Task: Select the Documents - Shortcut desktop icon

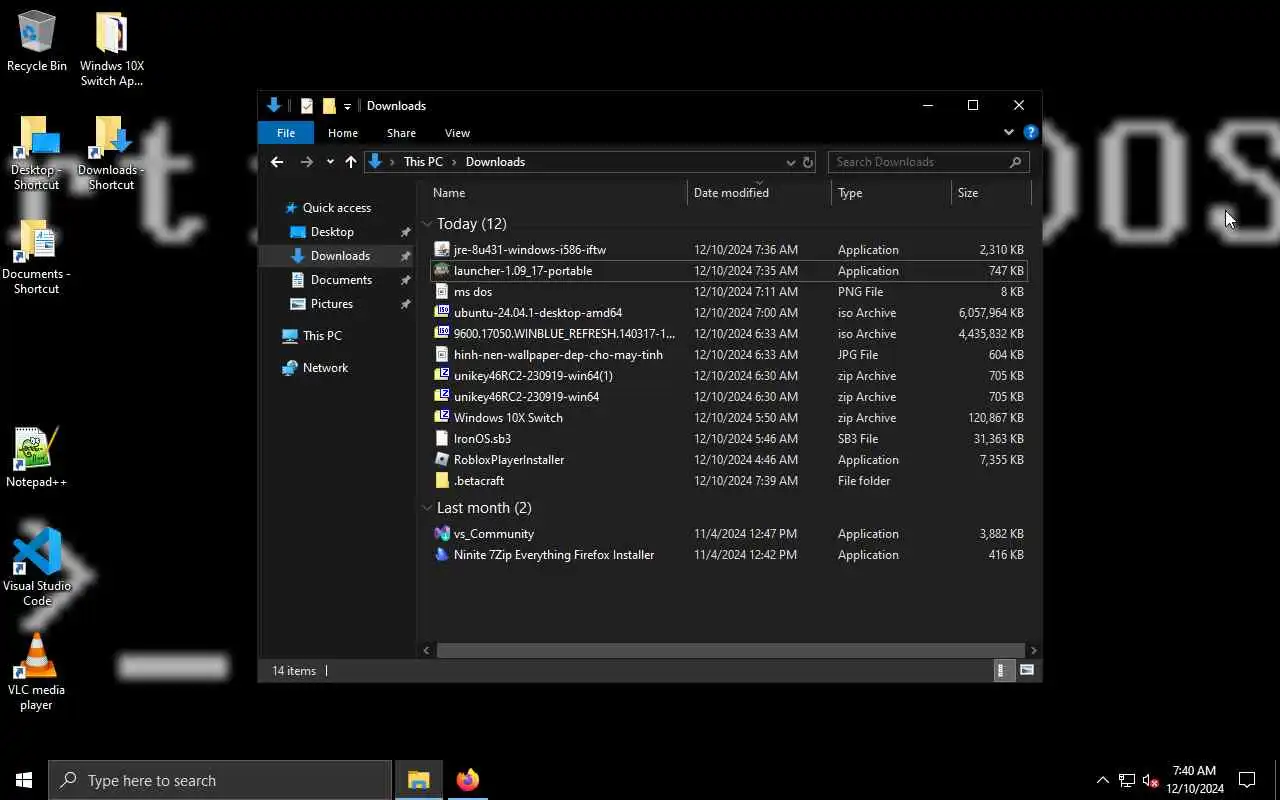Action: point(37,257)
